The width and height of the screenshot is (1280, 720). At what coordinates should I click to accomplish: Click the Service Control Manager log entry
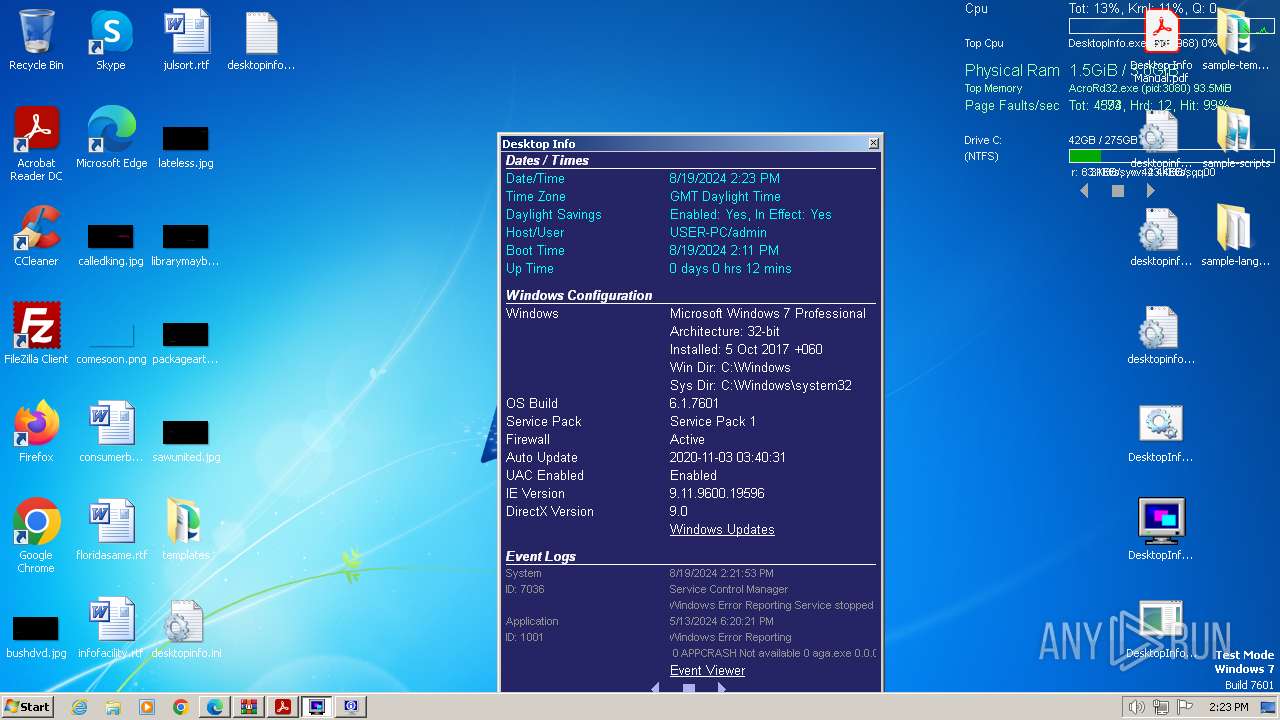[x=729, y=589]
